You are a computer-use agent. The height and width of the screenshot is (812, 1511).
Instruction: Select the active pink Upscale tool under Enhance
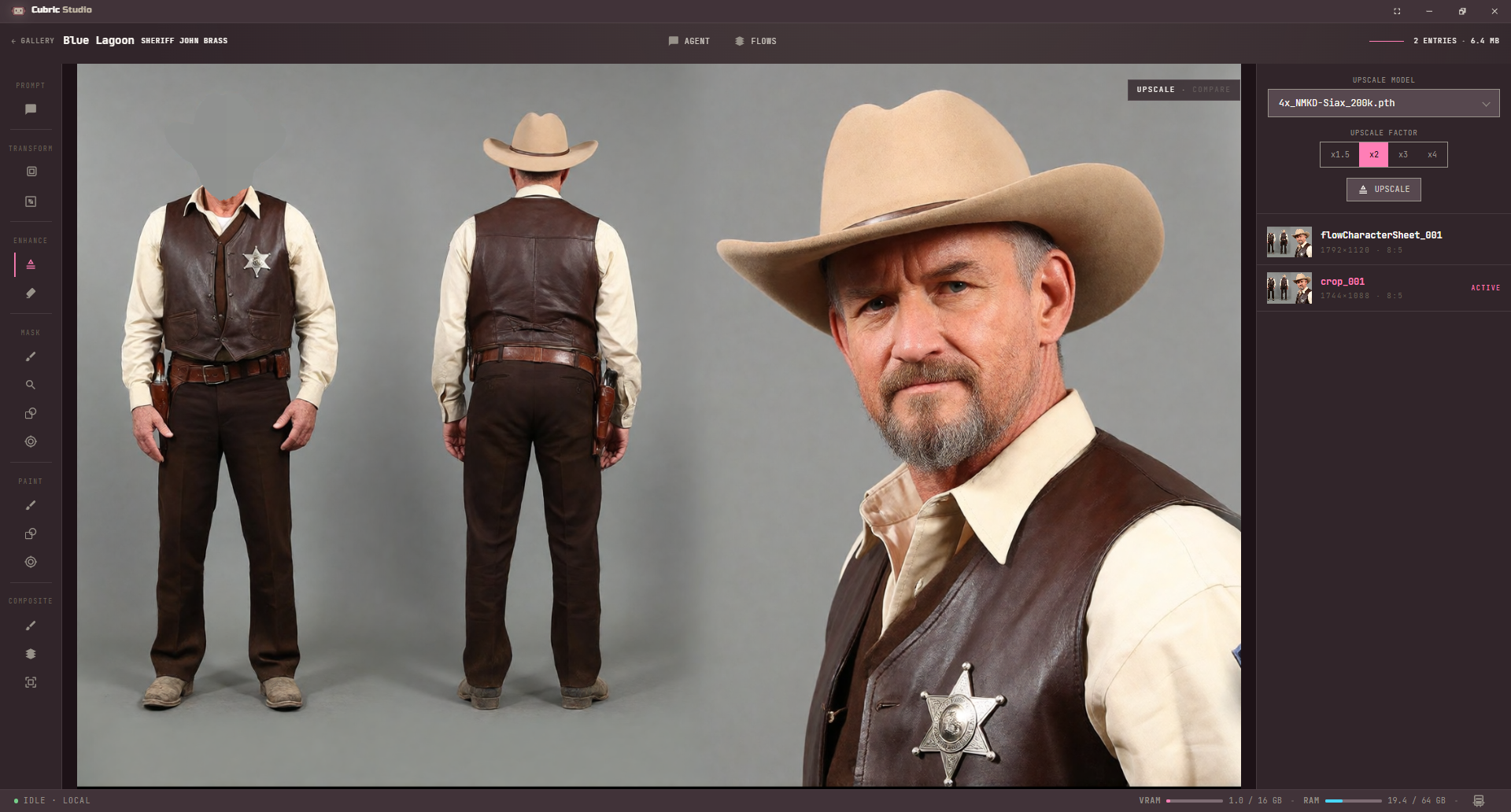31,264
